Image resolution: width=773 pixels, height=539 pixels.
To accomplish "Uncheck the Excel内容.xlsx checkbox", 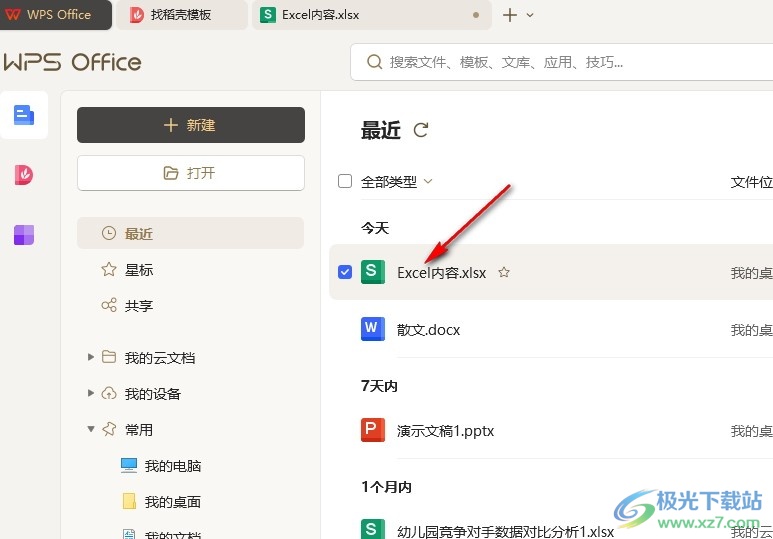I will pos(345,272).
